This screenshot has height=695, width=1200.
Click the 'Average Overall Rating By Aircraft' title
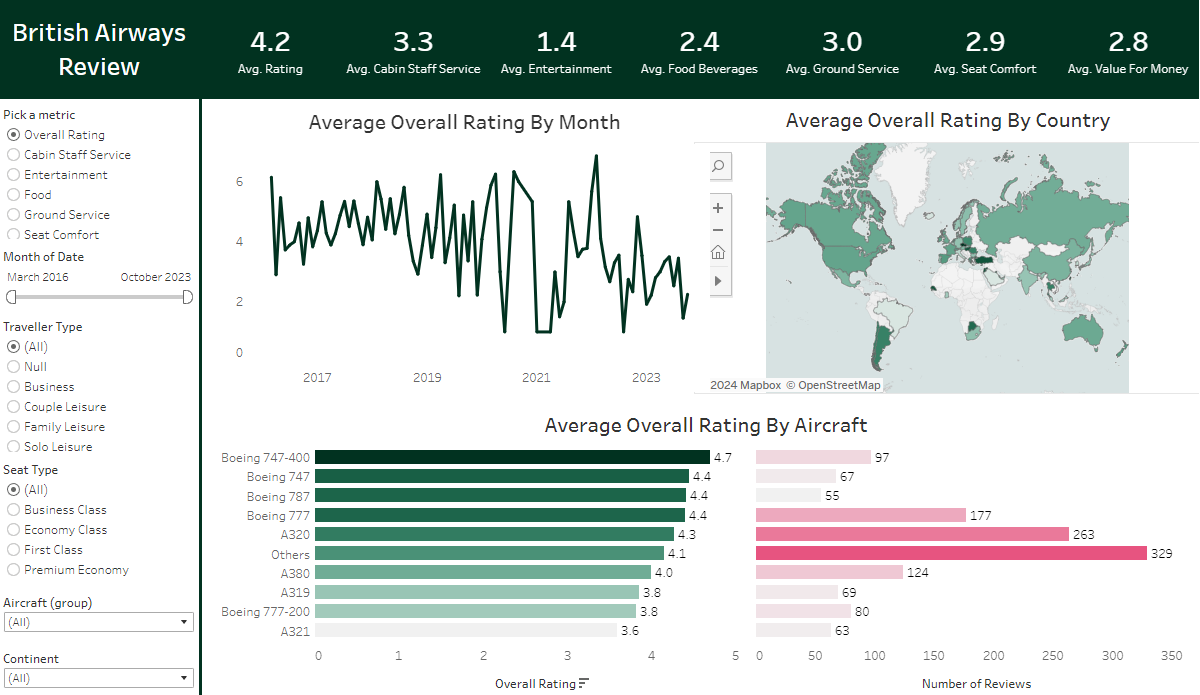[706, 425]
